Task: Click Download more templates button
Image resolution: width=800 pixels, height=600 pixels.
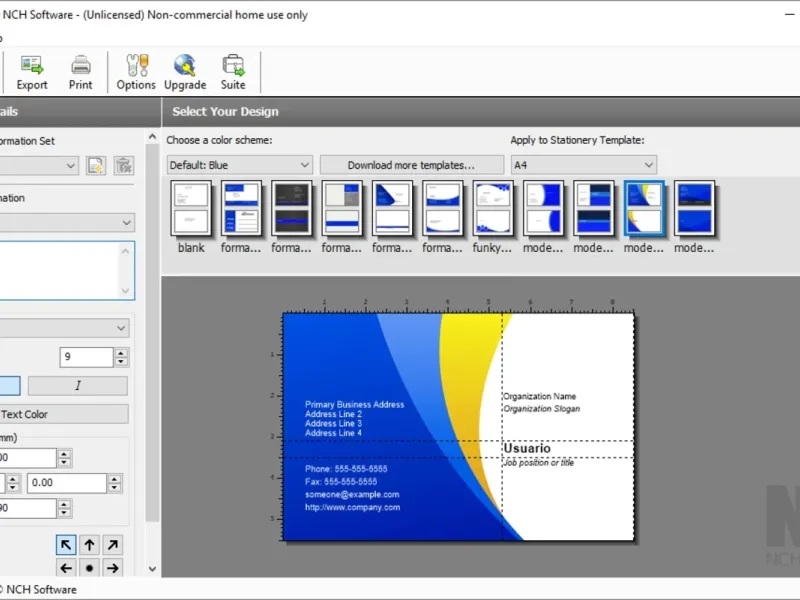Action: tap(411, 165)
